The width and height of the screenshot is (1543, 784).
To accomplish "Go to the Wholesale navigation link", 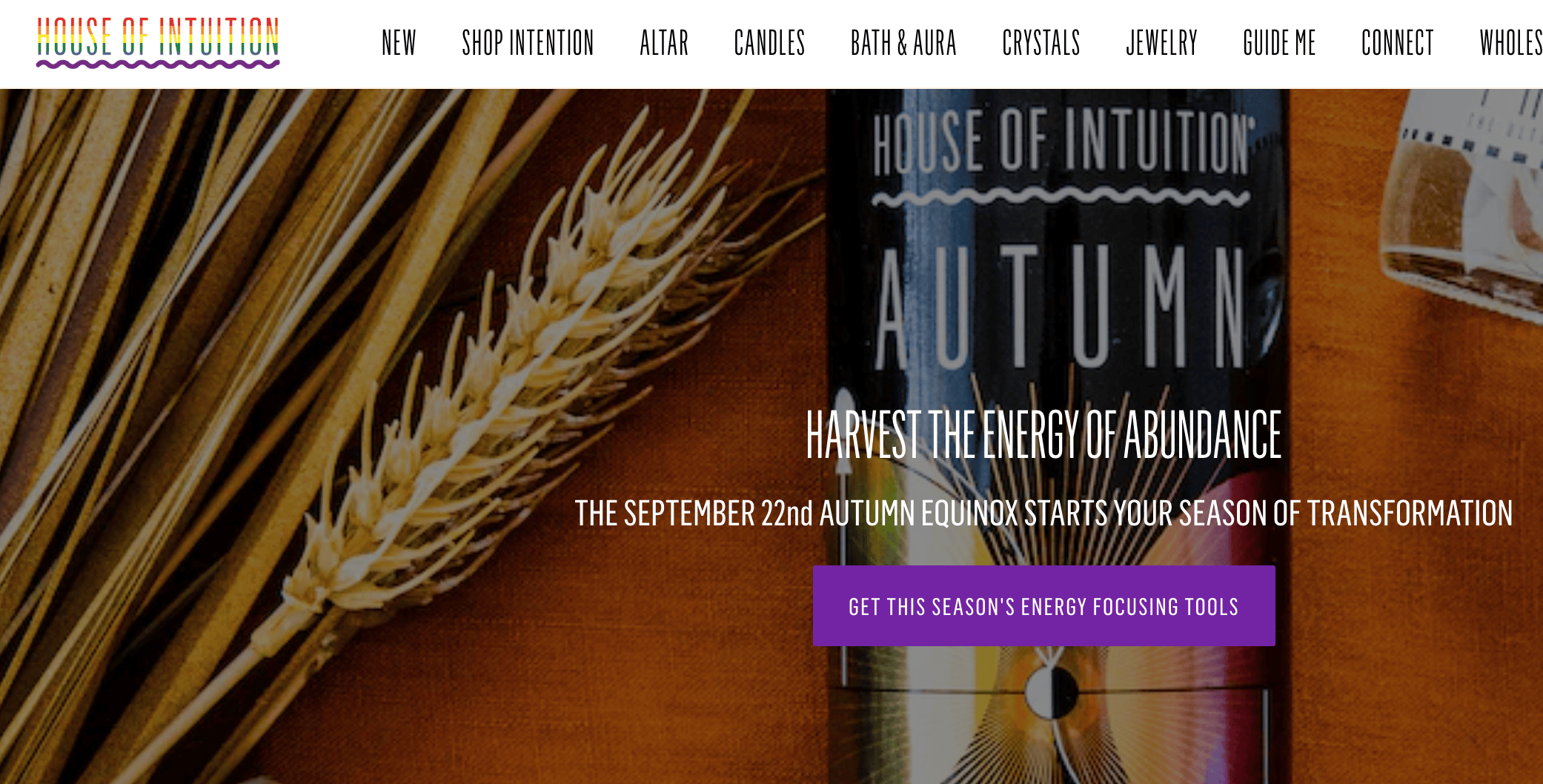I will click(x=1511, y=43).
